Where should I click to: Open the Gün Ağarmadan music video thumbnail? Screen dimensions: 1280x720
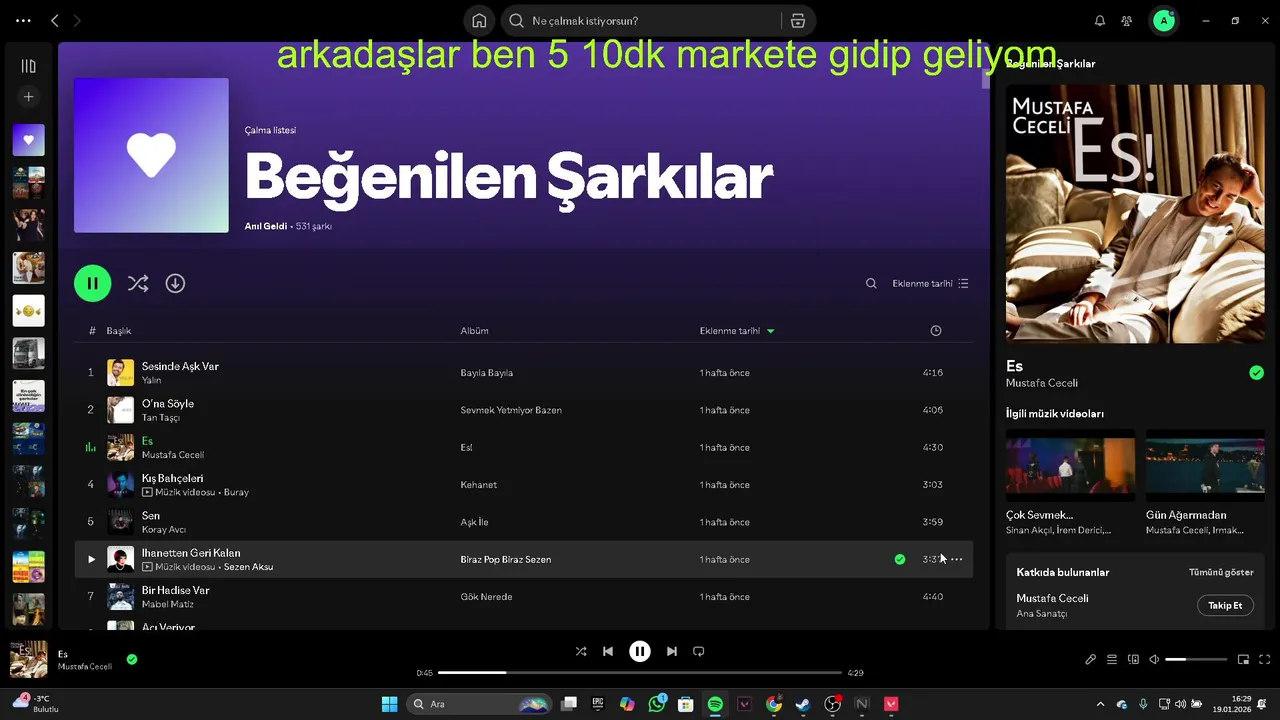[1205, 465]
